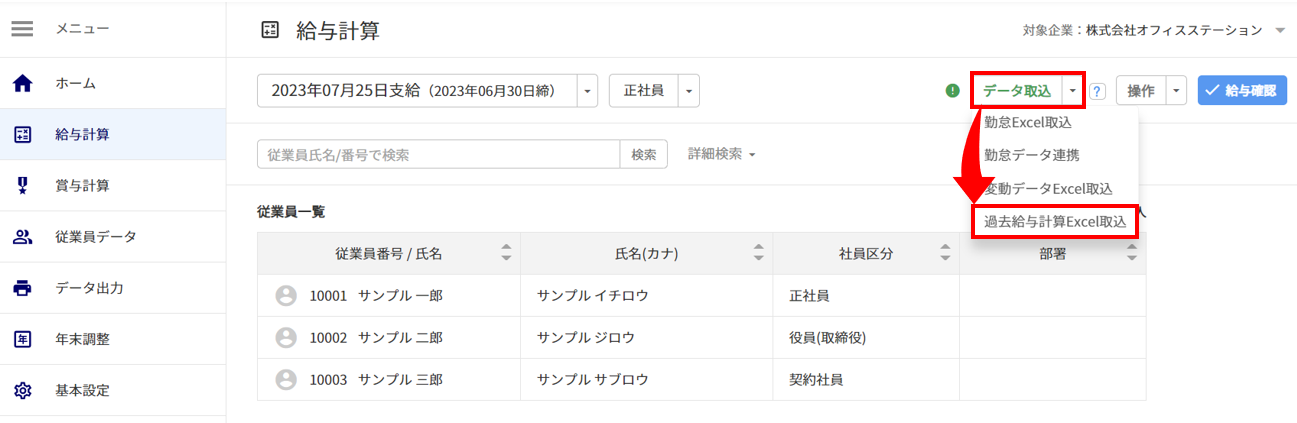Click the employee name search field

point(439,154)
